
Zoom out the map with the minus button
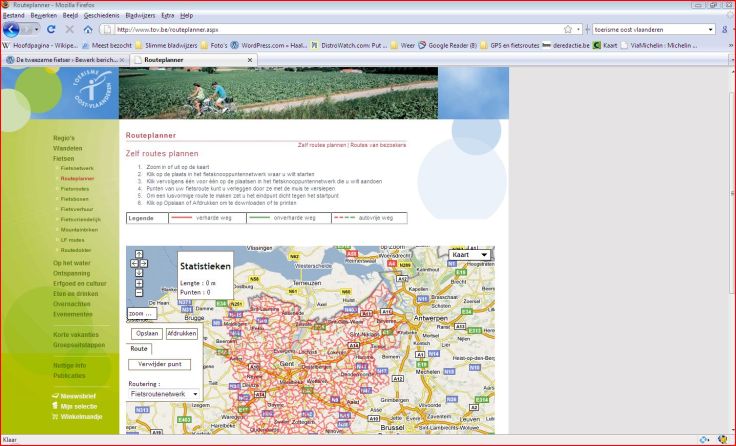139,292
